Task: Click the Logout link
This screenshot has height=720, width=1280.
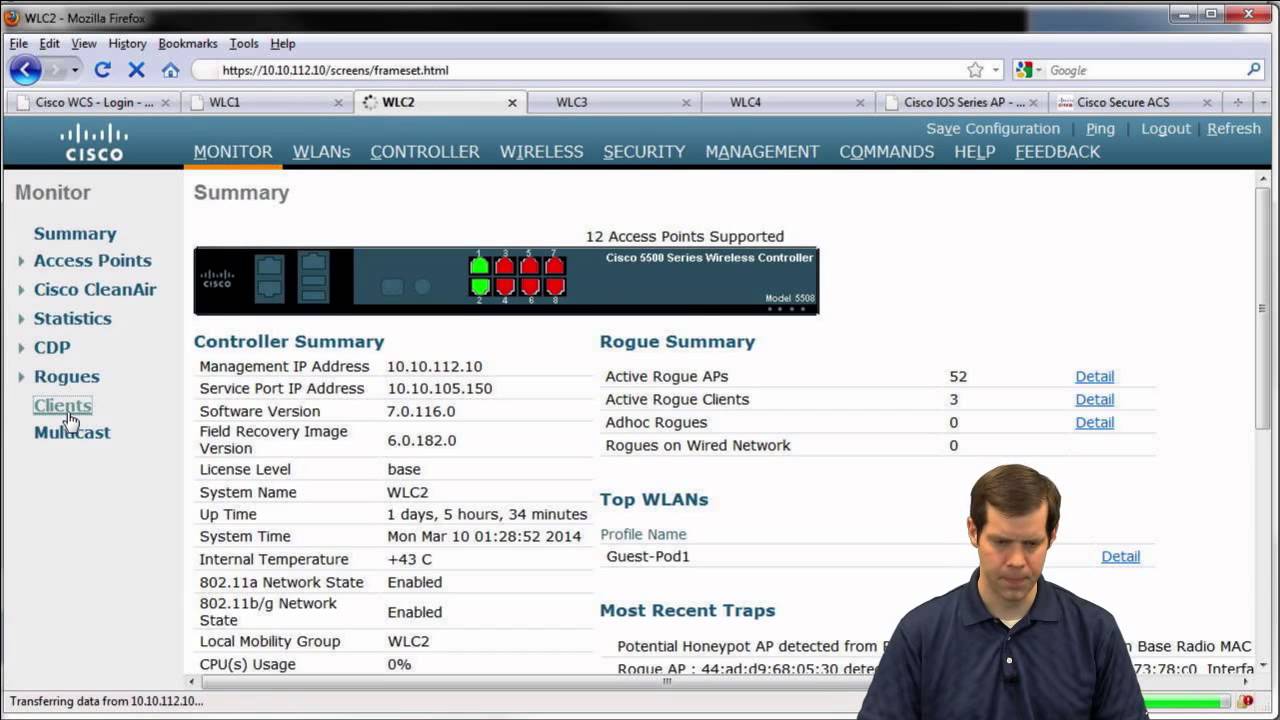Action: pos(1166,129)
